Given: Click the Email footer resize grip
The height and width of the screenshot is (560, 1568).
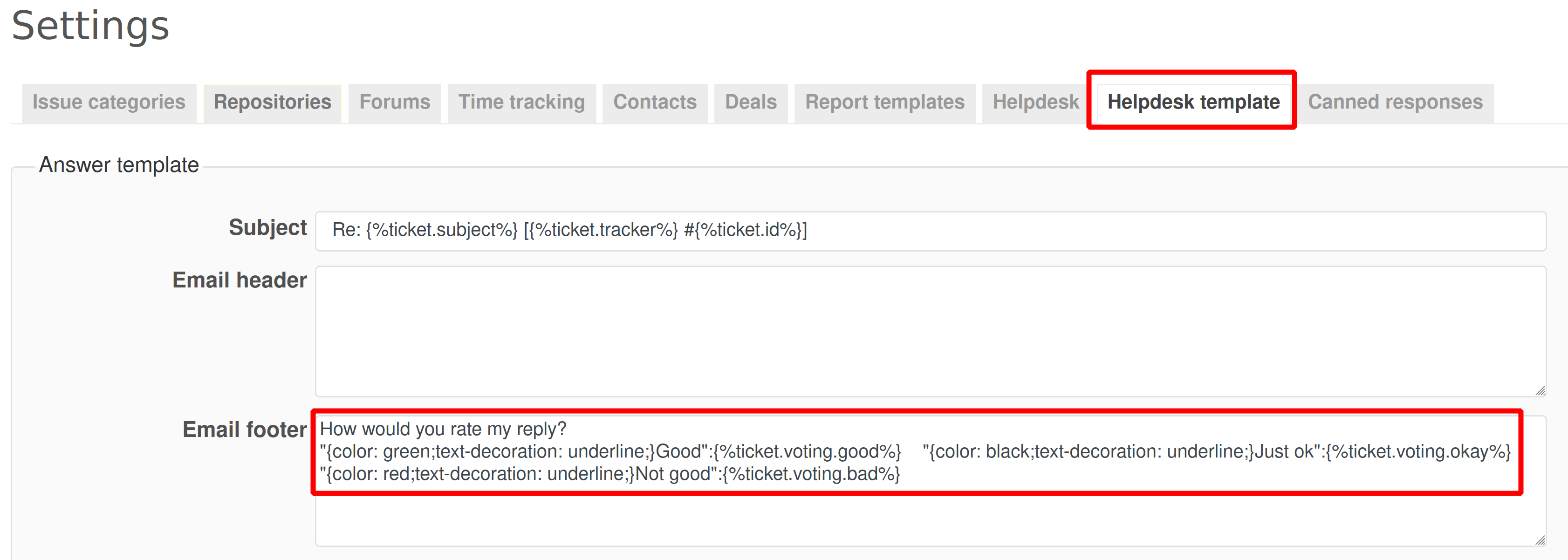Looking at the screenshot, I should [1540, 540].
